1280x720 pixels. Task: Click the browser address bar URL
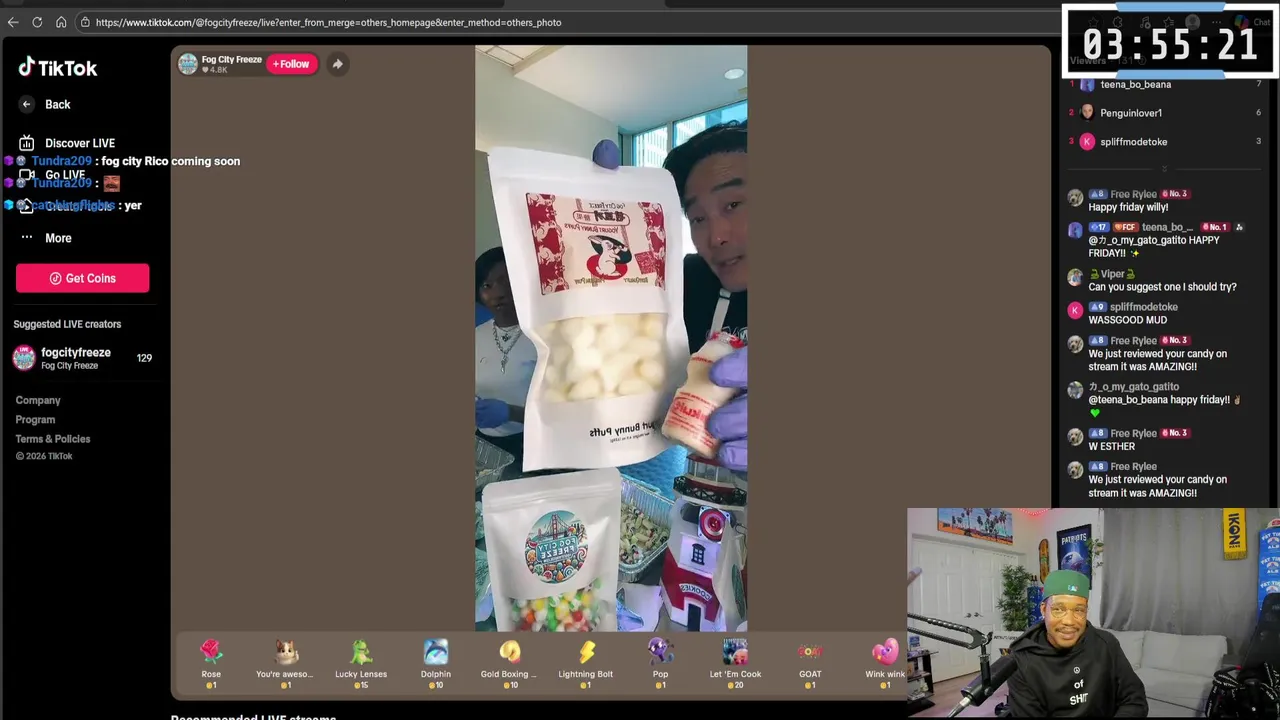[328, 22]
